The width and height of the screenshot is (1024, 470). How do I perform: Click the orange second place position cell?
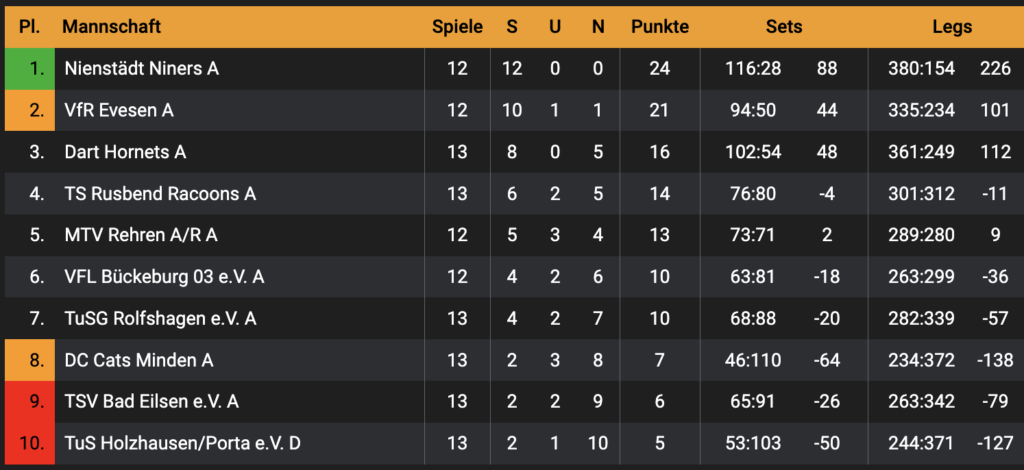pyautogui.click(x=30, y=110)
